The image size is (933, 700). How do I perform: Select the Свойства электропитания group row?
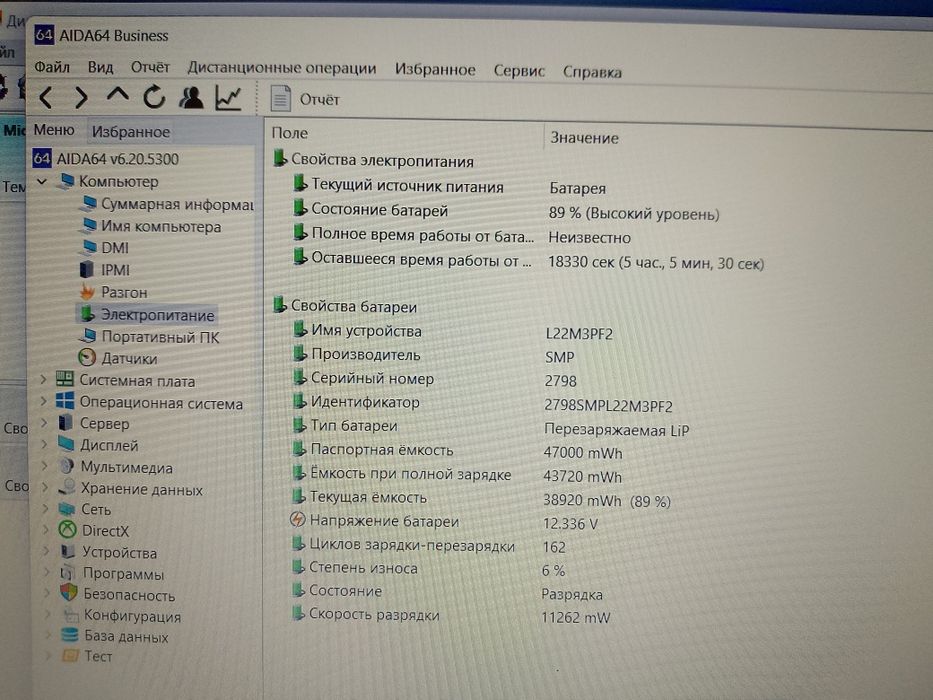click(x=373, y=160)
